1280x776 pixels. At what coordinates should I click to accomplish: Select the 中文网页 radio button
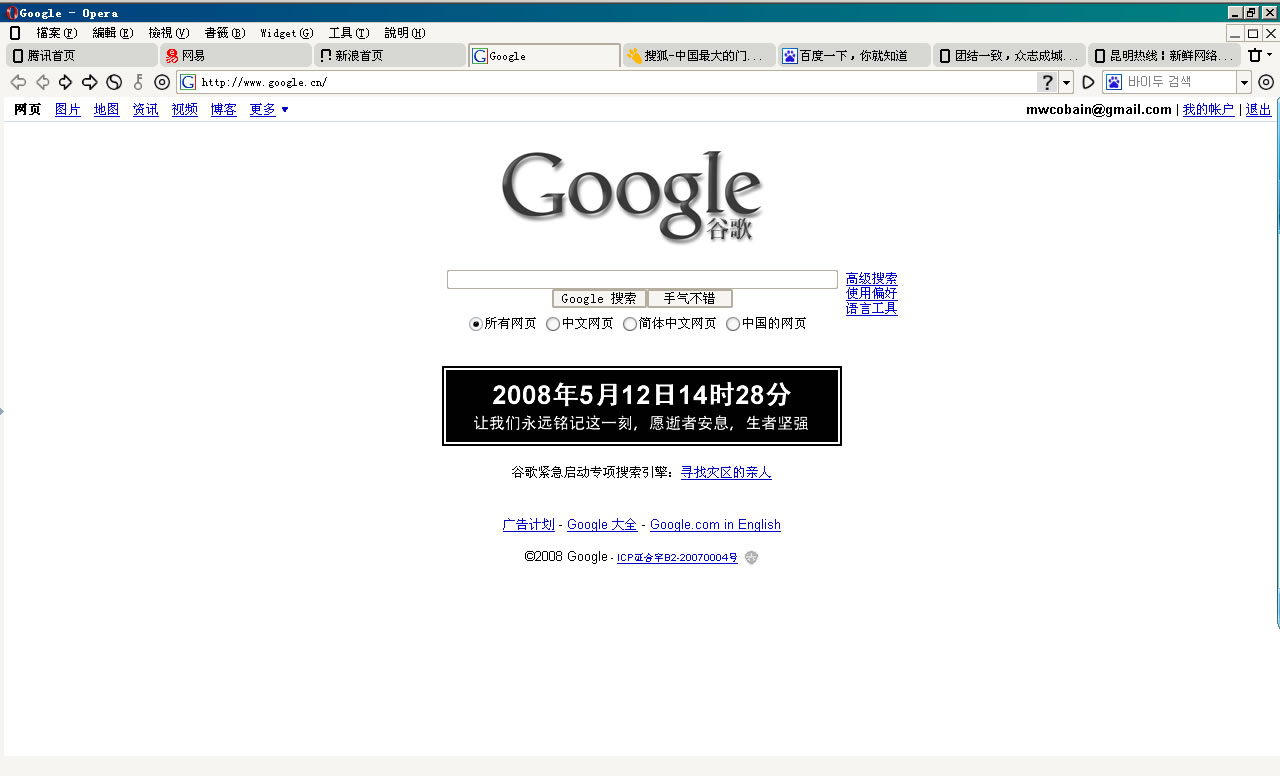tap(553, 324)
